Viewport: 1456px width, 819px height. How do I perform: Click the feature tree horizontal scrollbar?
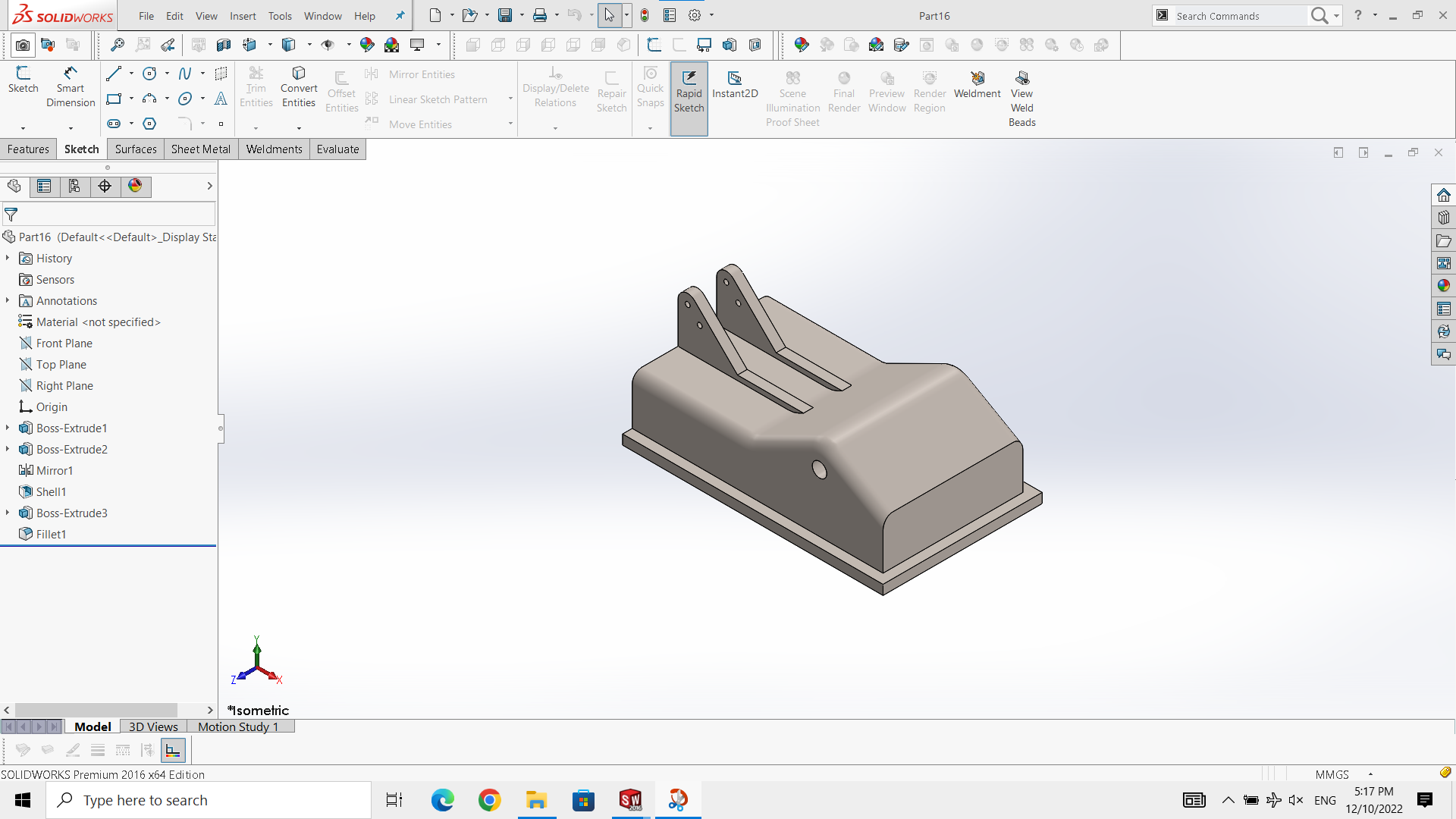[96, 711]
